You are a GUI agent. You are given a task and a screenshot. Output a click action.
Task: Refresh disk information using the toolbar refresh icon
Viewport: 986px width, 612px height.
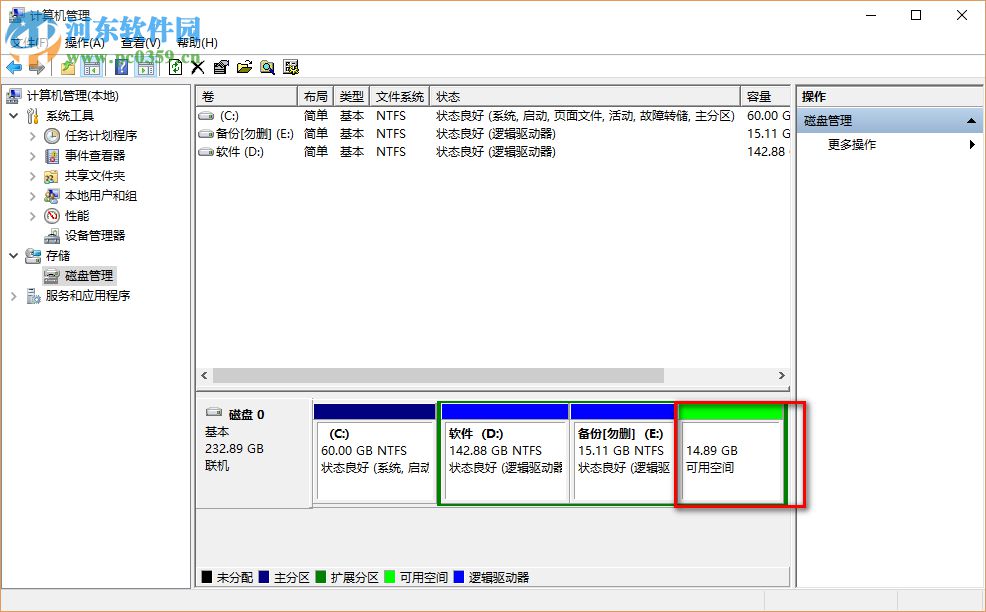[174, 67]
